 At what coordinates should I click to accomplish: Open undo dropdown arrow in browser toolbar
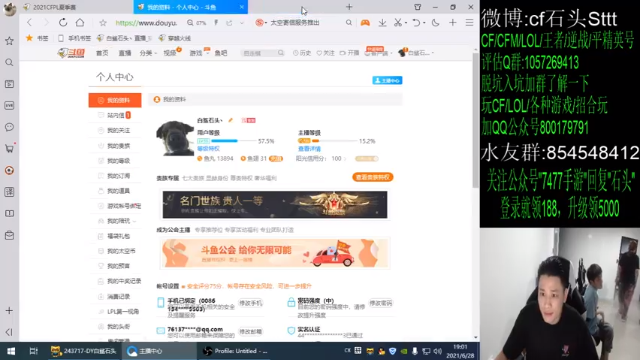[424, 23]
